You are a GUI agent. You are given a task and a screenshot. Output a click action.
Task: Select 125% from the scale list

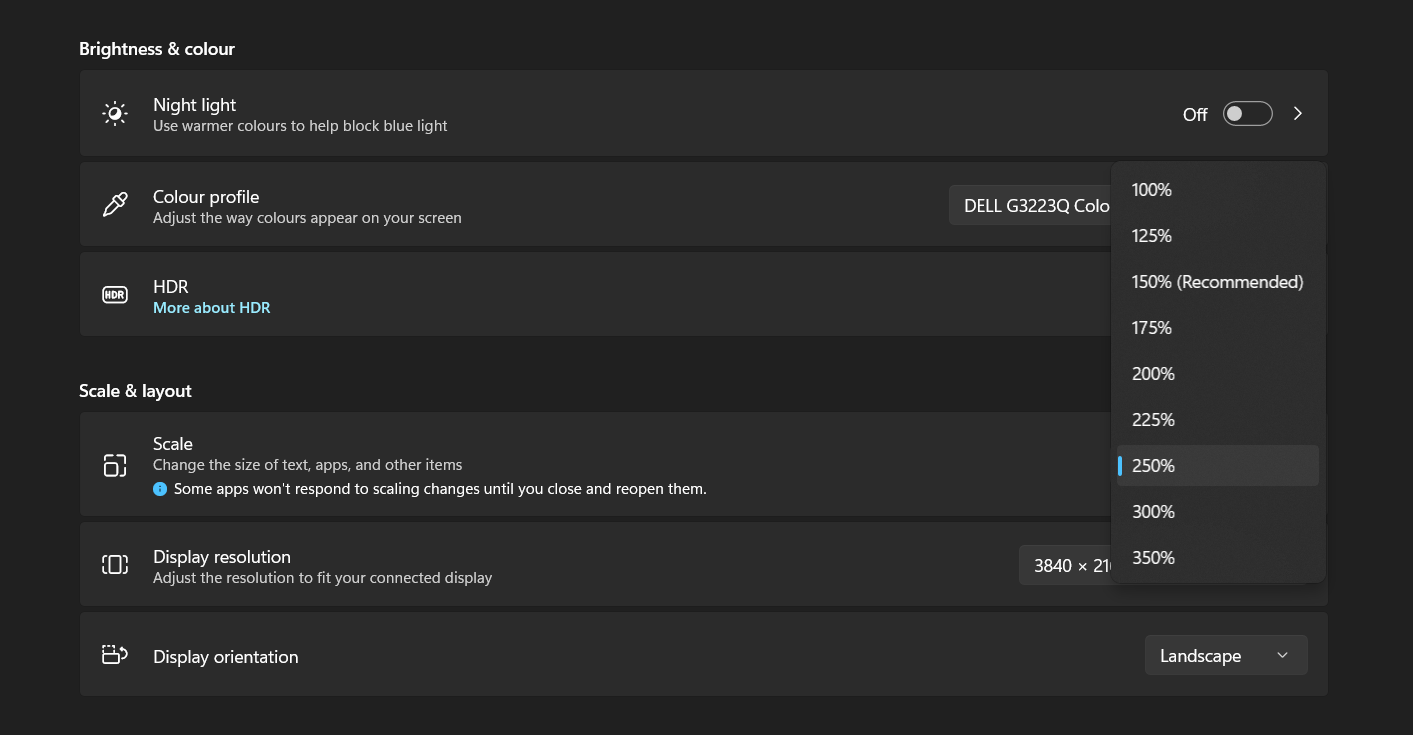[1152, 236]
